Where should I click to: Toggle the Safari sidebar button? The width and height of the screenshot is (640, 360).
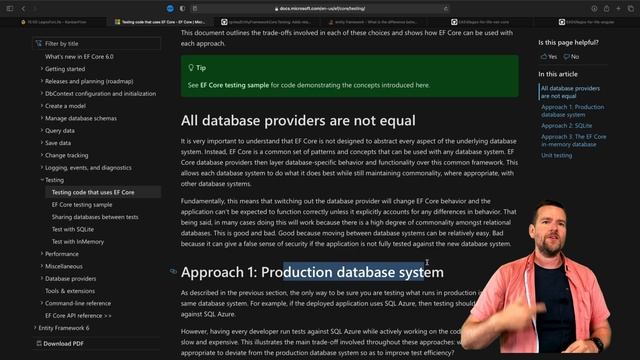pyautogui.click(x=10, y=8)
